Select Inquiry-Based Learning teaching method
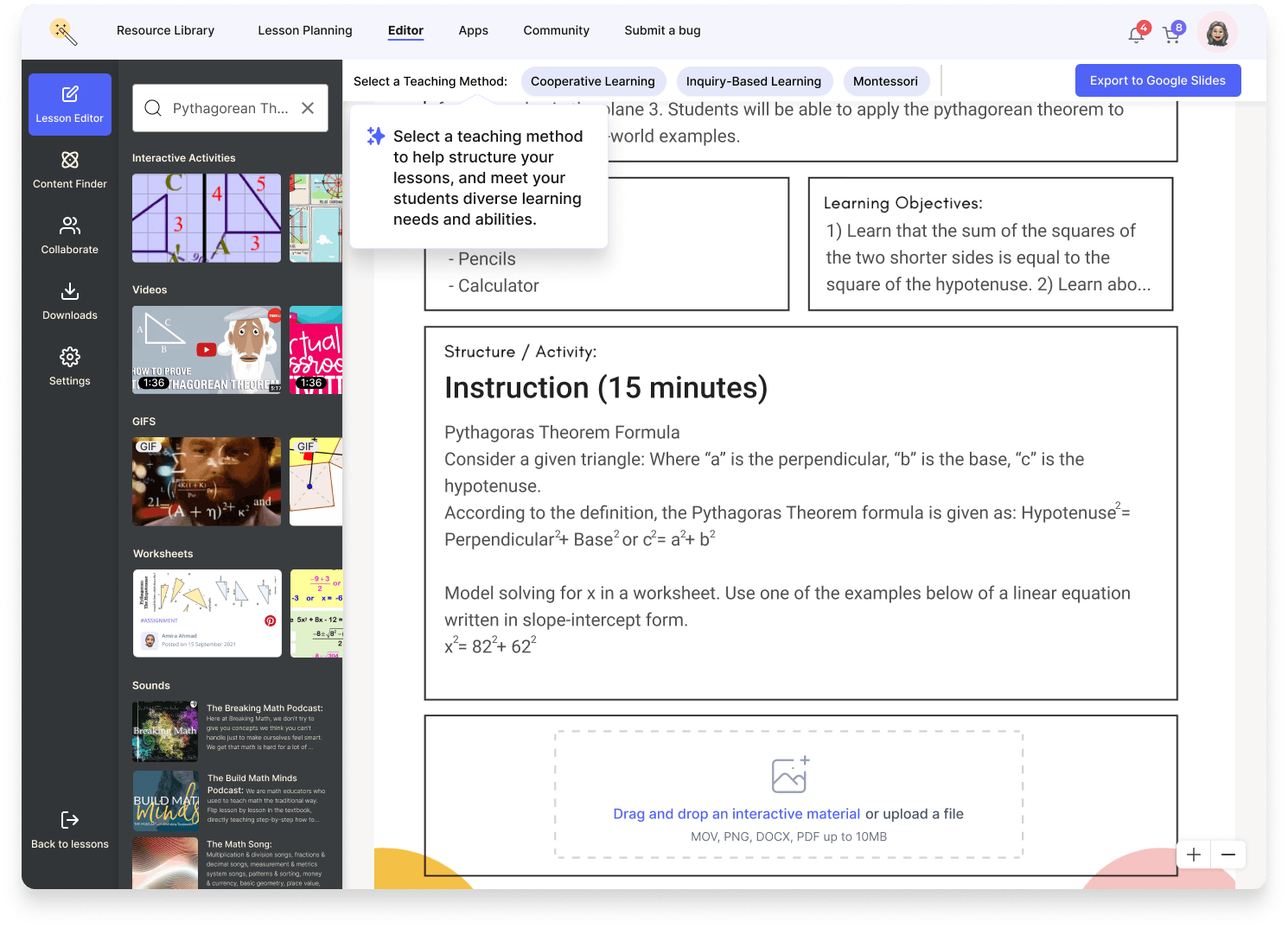The height and width of the screenshot is (928, 1288). pos(754,81)
